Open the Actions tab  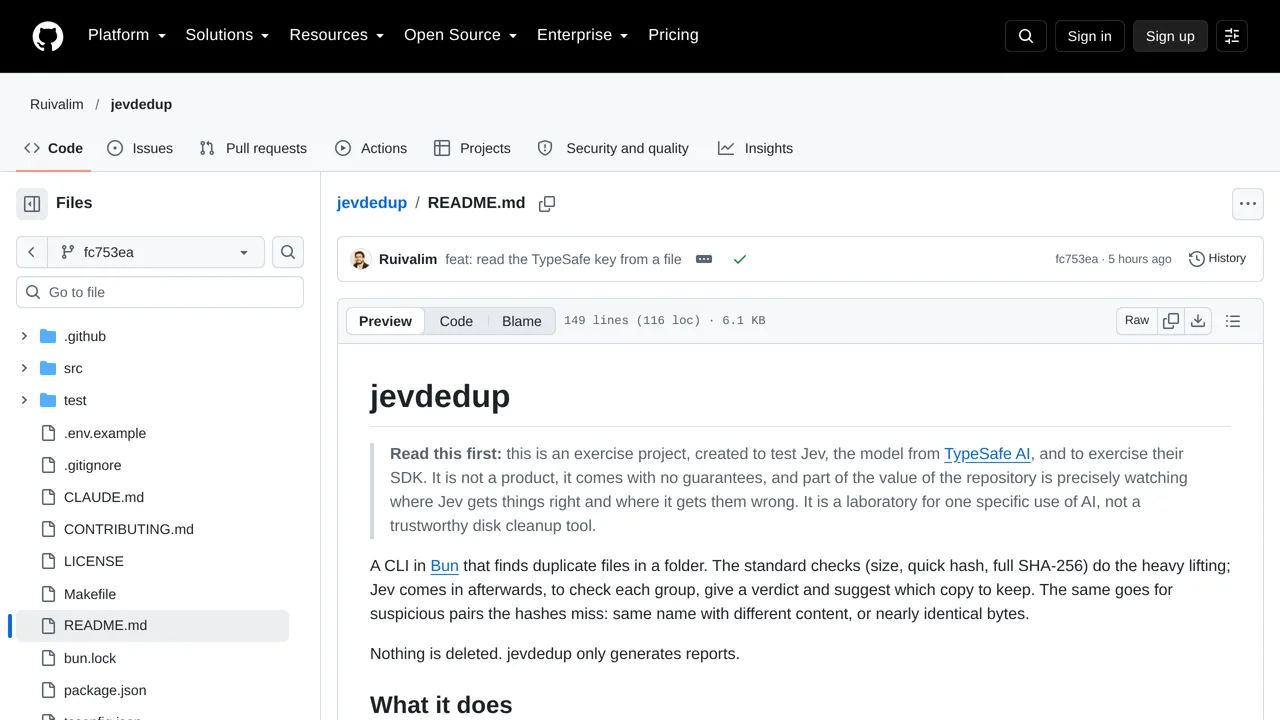(371, 148)
